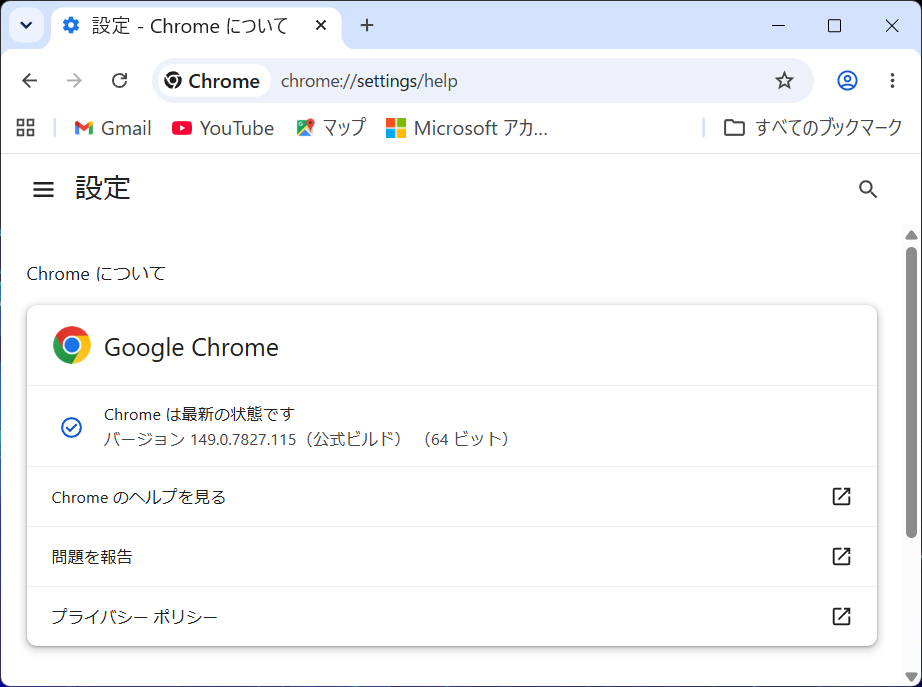
Task: Open the すべてのブックマーク folder
Action: tap(813, 128)
